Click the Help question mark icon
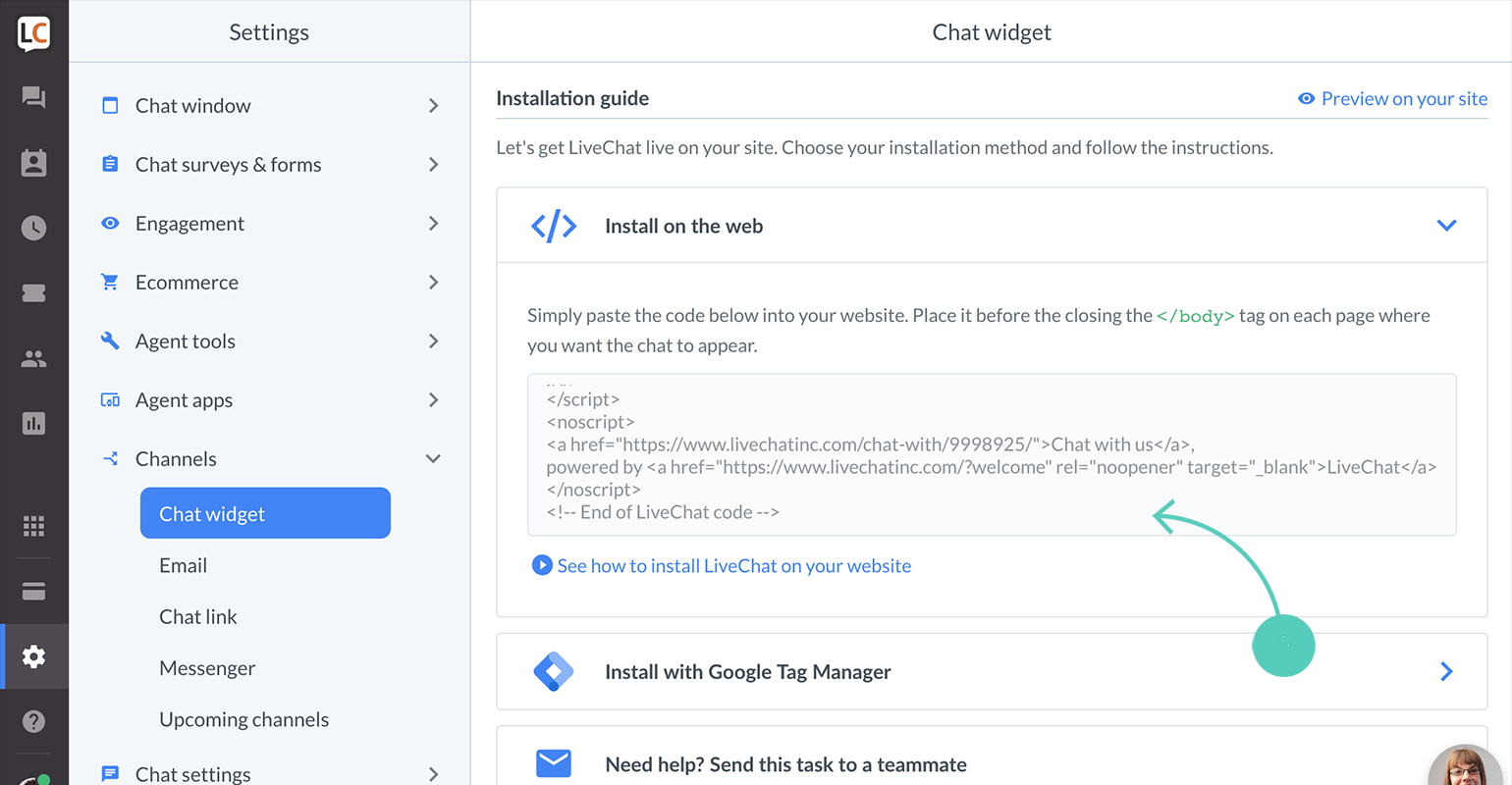The height and width of the screenshot is (785, 1512). (x=33, y=721)
